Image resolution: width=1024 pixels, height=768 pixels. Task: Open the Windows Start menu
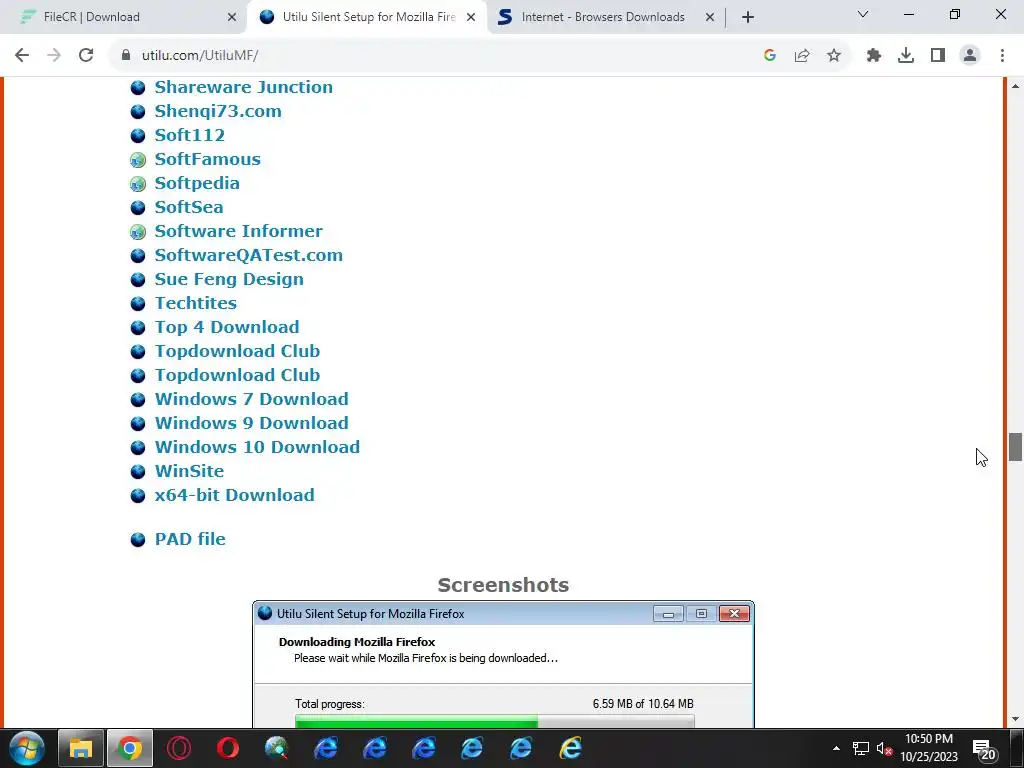click(x=27, y=748)
